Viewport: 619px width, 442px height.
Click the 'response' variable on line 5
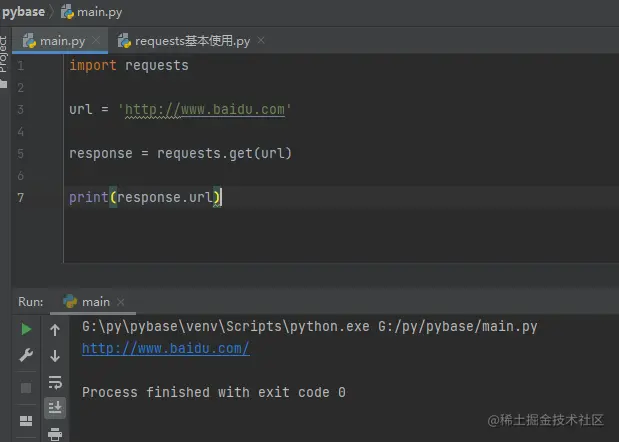(101, 153)
